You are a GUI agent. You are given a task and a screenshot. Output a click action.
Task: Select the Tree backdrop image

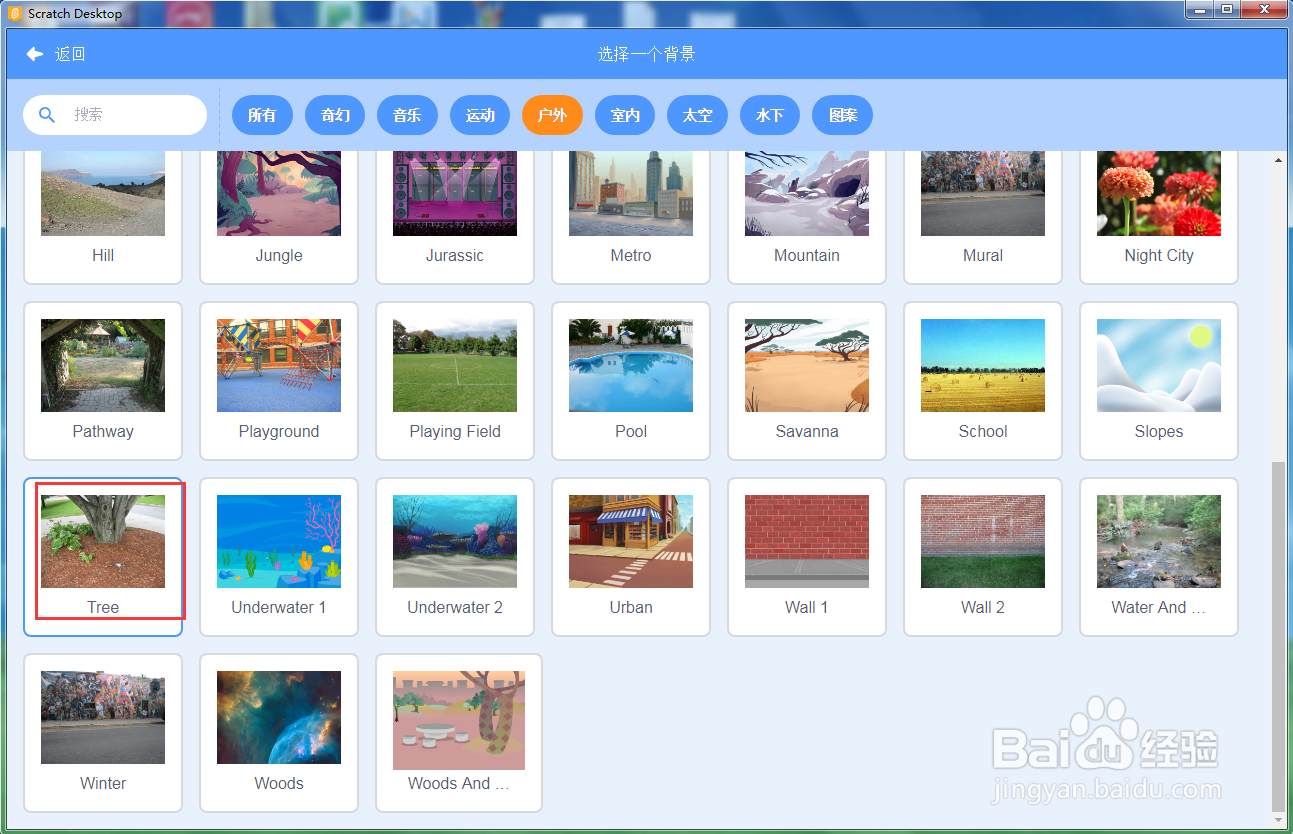tap(103, 541)
